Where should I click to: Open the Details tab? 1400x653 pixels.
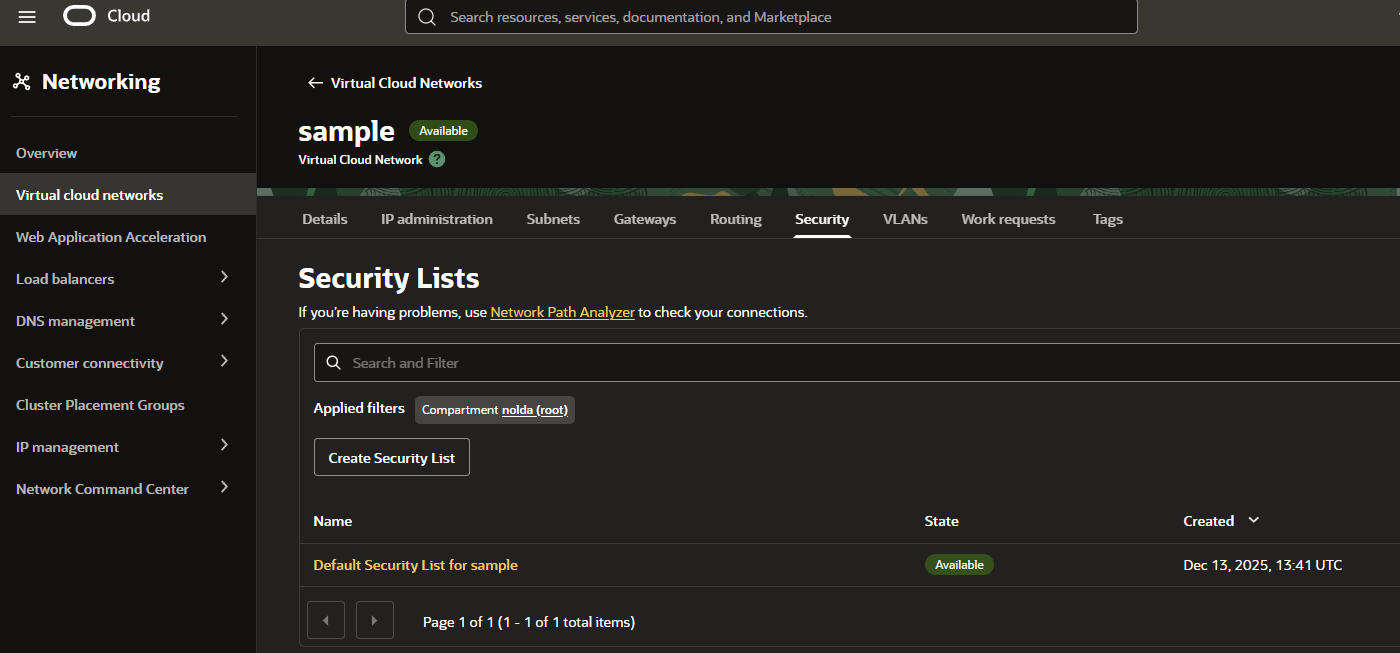pos(325,219)
